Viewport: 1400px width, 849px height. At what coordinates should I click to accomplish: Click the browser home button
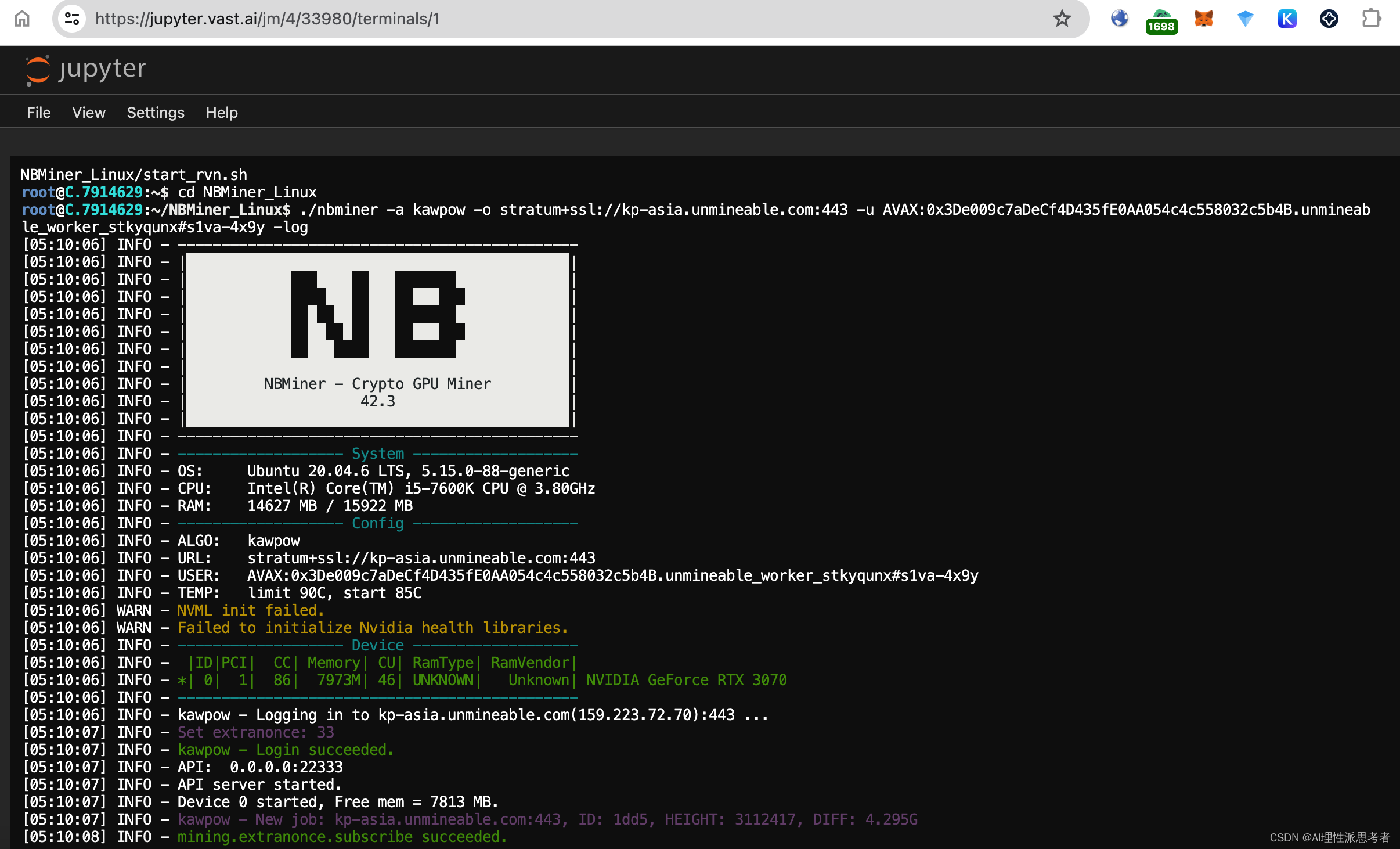22,19
